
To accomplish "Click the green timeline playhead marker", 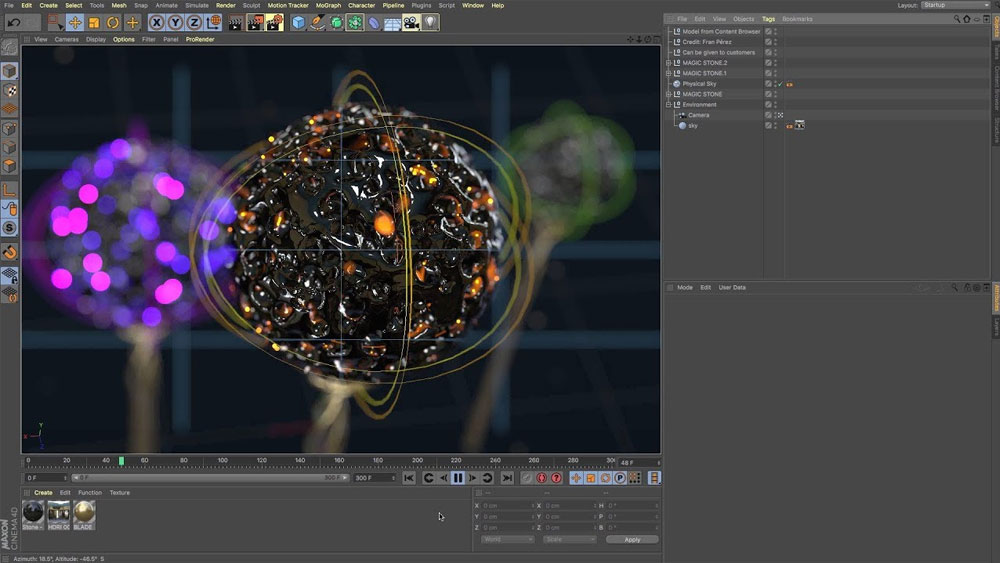I will point(121,460).
